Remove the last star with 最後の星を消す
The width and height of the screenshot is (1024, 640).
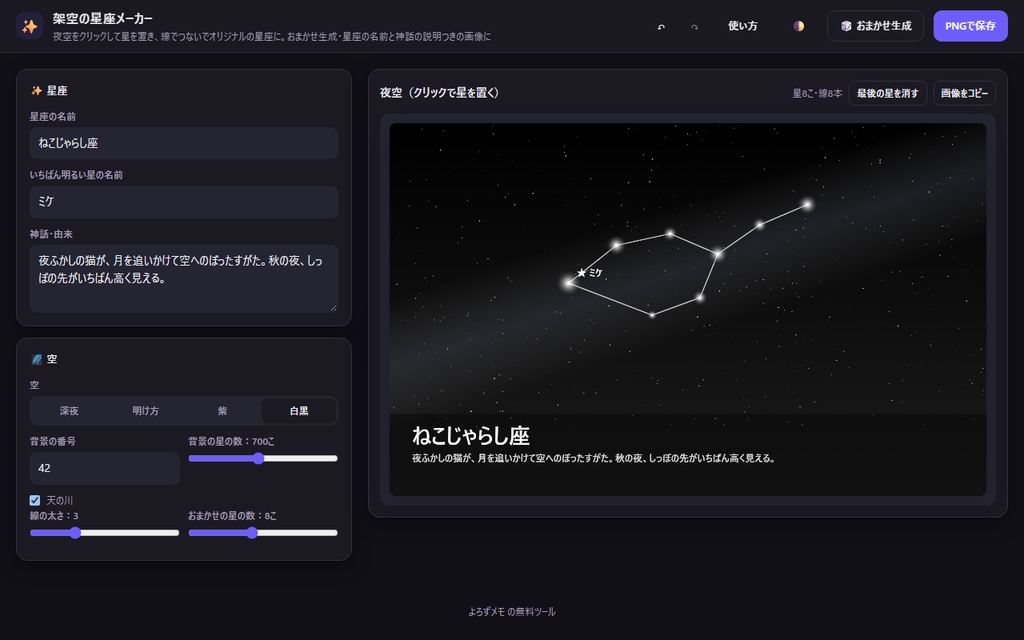click(x=887, y=93)
